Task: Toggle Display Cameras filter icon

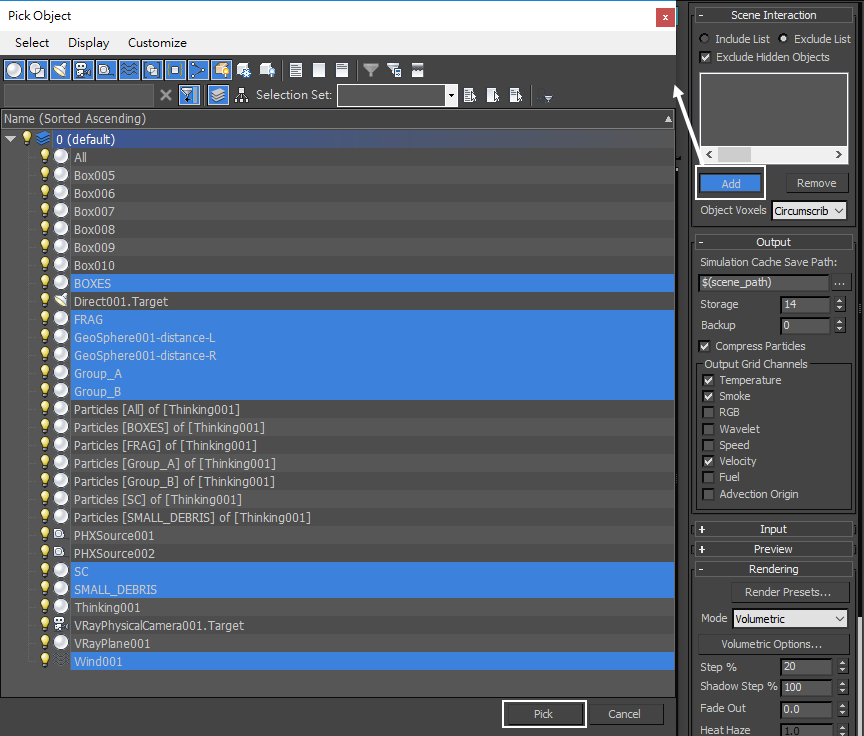Action: (83, 70)
